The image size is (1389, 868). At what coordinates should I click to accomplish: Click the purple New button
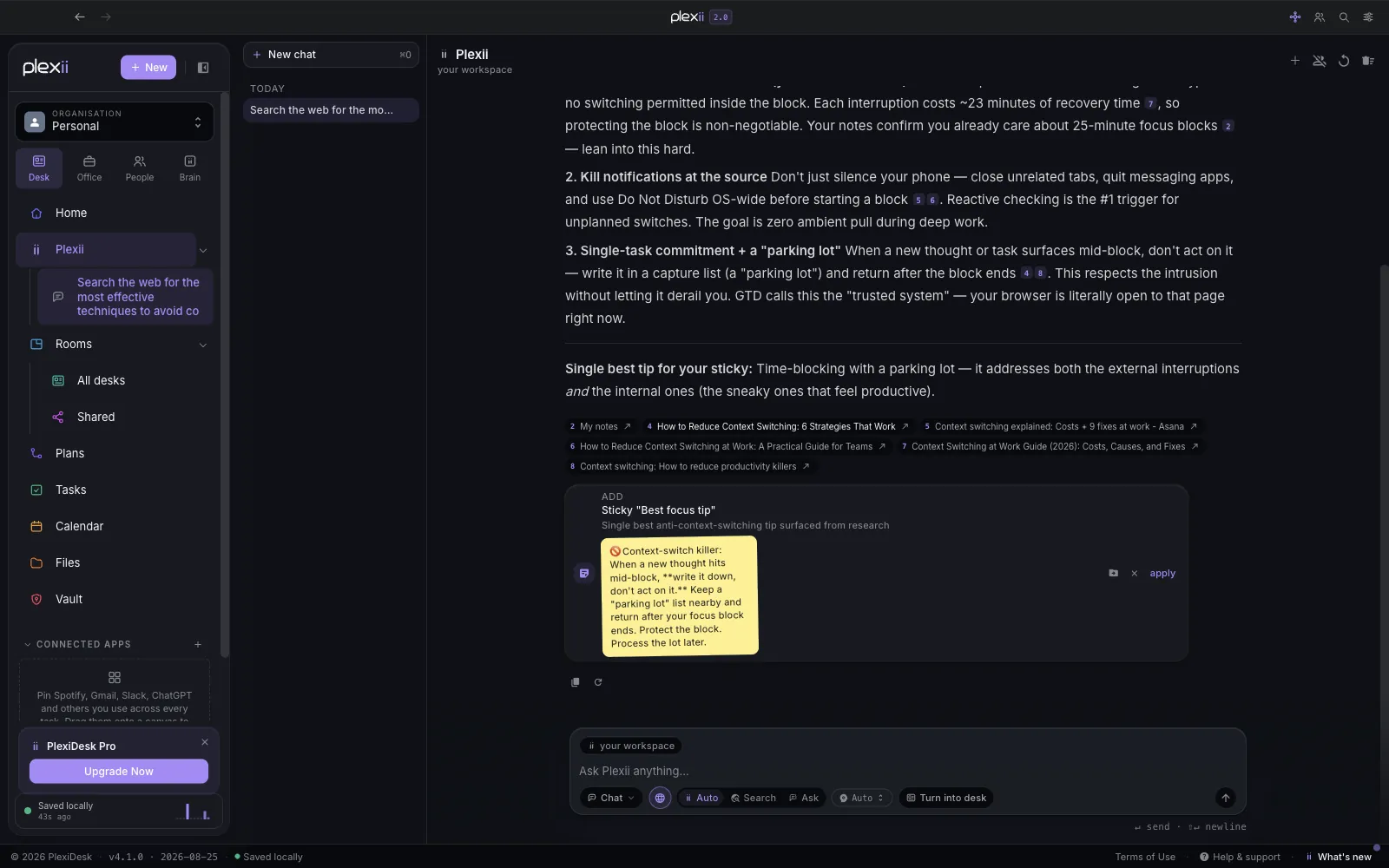148,68
